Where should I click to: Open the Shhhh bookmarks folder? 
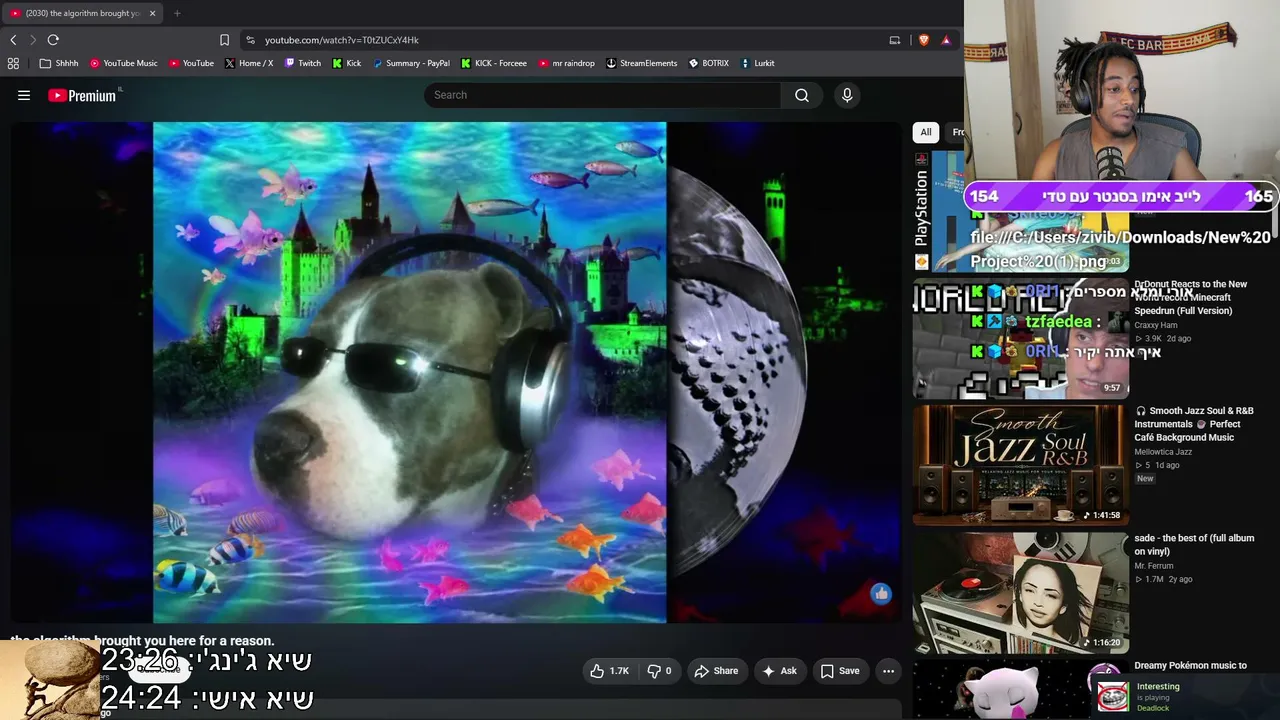59,63
